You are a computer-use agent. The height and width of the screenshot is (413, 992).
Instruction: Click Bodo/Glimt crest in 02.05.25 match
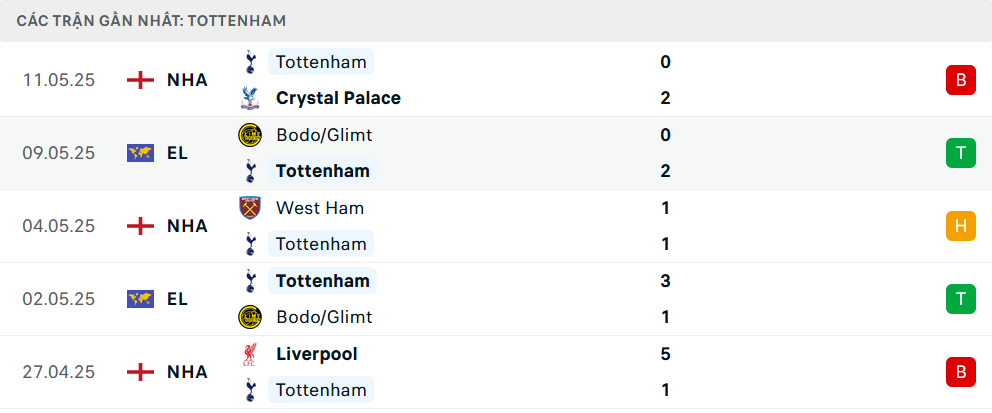click(x=249, y=317)
